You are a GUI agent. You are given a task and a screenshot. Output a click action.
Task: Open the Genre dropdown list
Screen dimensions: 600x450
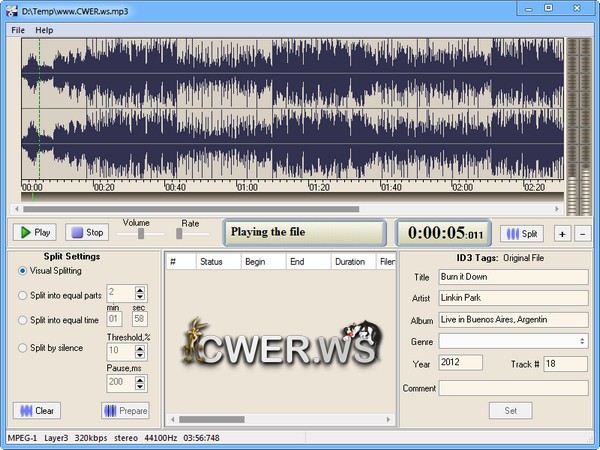tap(581, 341)
